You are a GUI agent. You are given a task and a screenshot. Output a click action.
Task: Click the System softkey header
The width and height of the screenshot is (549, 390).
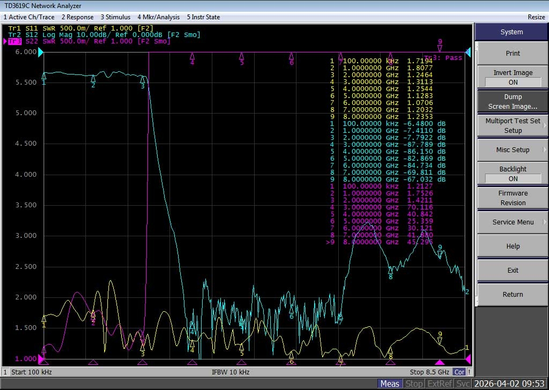pos(512,32)
